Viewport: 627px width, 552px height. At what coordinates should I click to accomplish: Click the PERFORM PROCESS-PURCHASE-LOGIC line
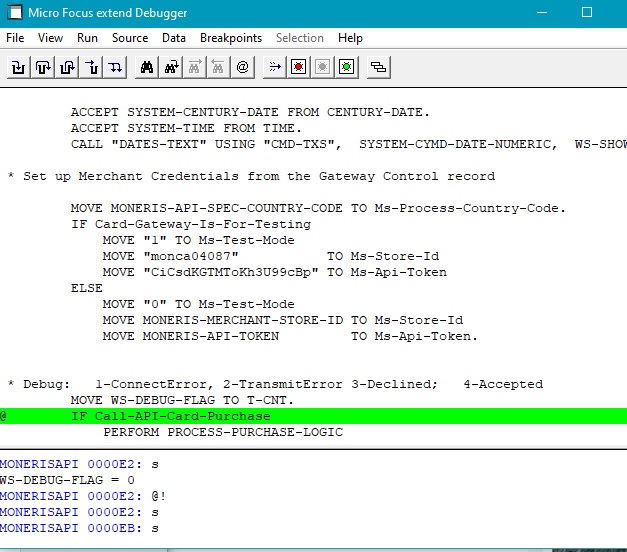click(x=223, y=432)
